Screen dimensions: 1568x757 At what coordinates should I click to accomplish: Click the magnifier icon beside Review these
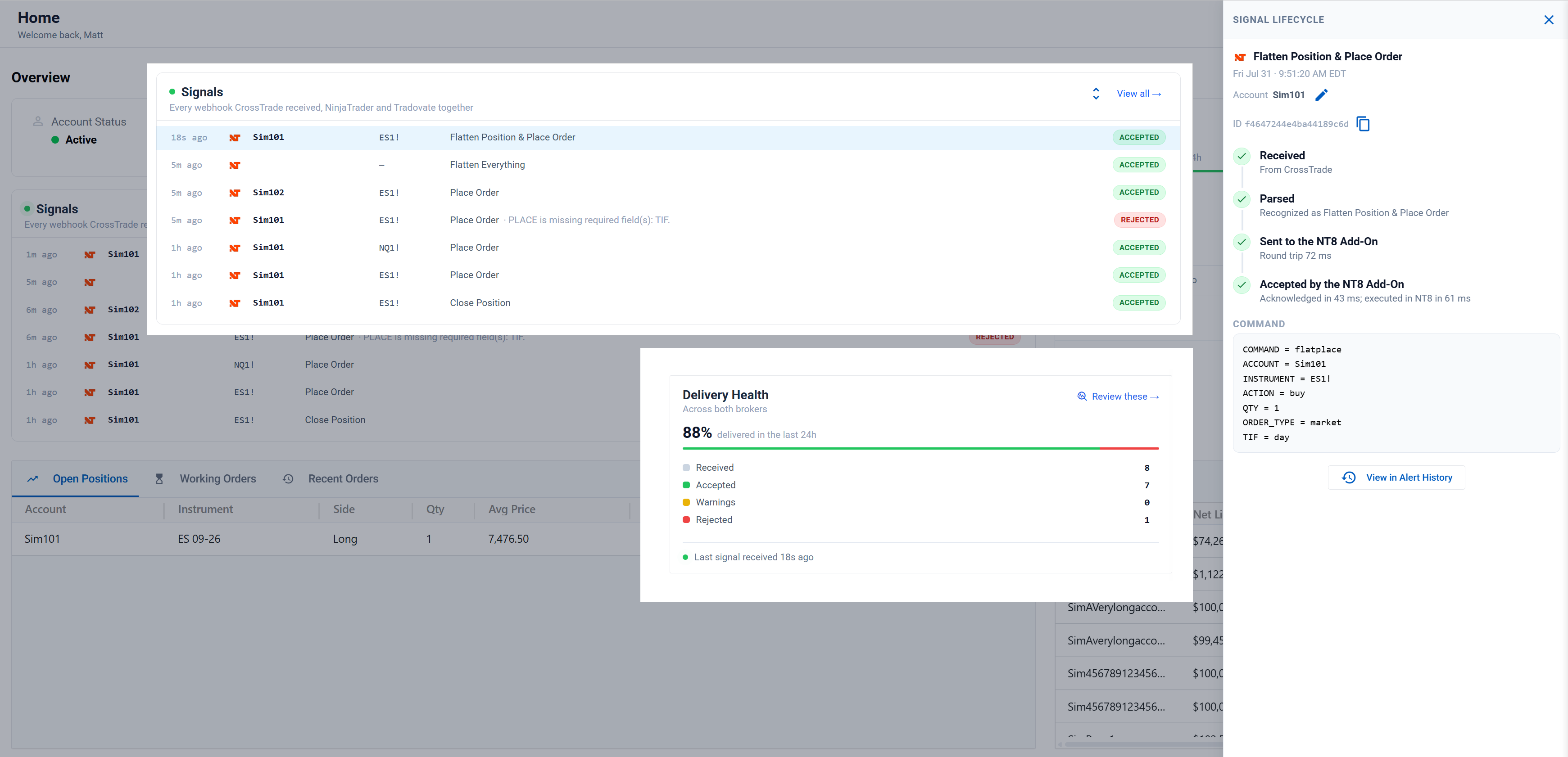pyautogui.click(x=1082, y=396)
